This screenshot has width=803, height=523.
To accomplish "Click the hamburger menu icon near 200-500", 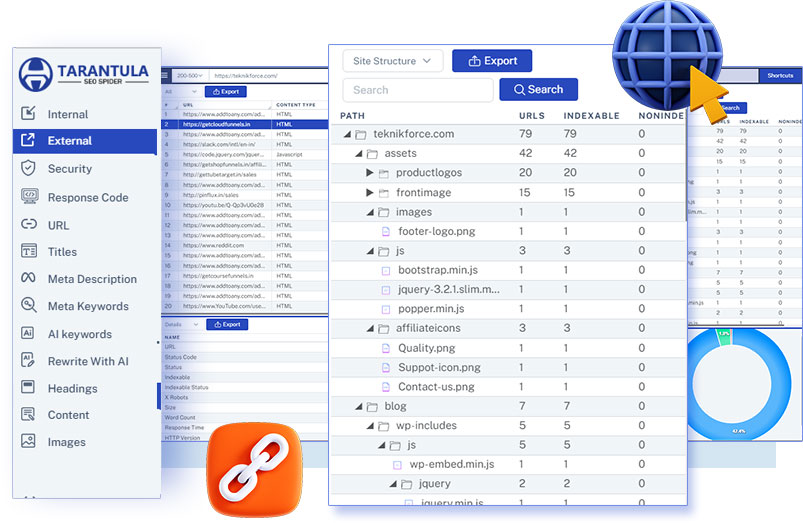I will (165, 76).
